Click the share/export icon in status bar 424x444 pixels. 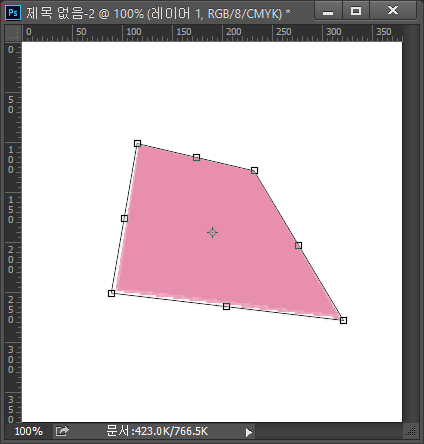coord(62,431)
